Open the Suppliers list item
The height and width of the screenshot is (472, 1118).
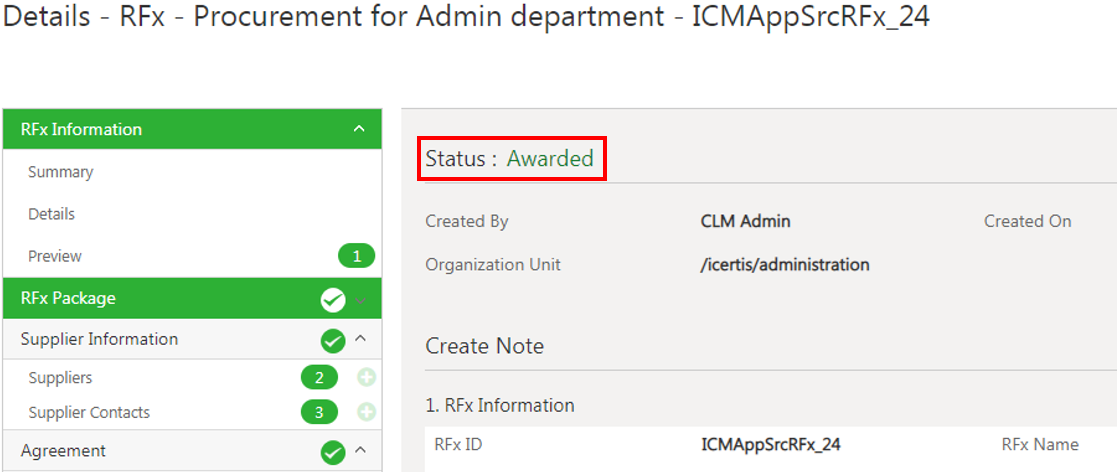click(x=60, y=378)
